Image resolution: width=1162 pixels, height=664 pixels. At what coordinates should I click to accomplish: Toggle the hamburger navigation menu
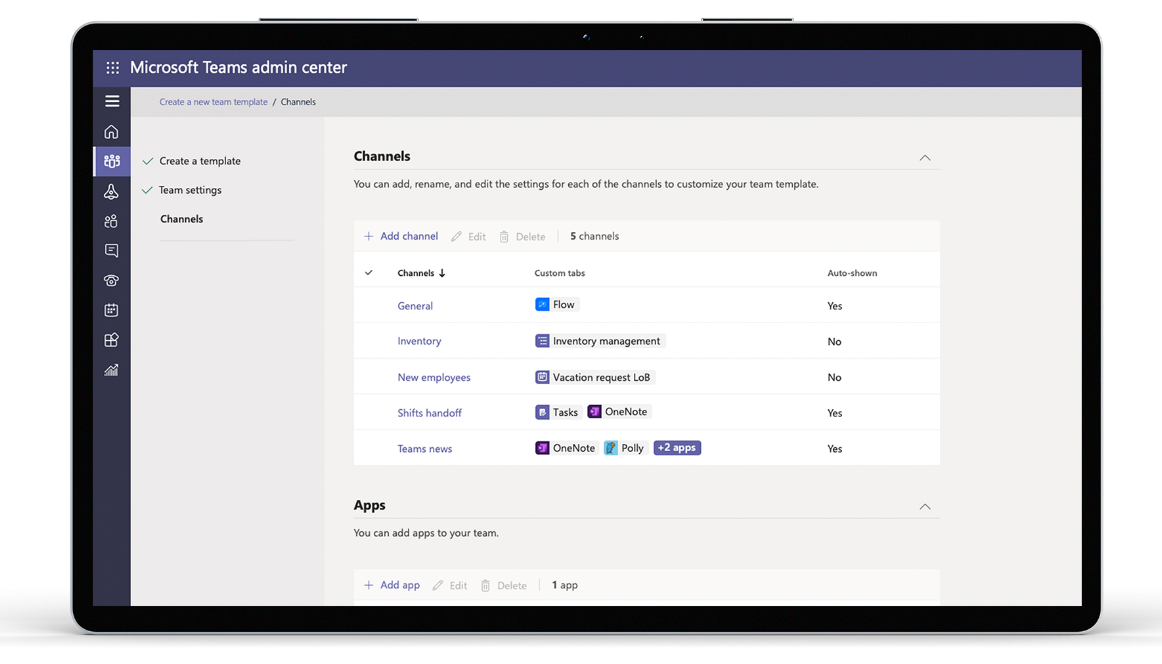point(112,101)
